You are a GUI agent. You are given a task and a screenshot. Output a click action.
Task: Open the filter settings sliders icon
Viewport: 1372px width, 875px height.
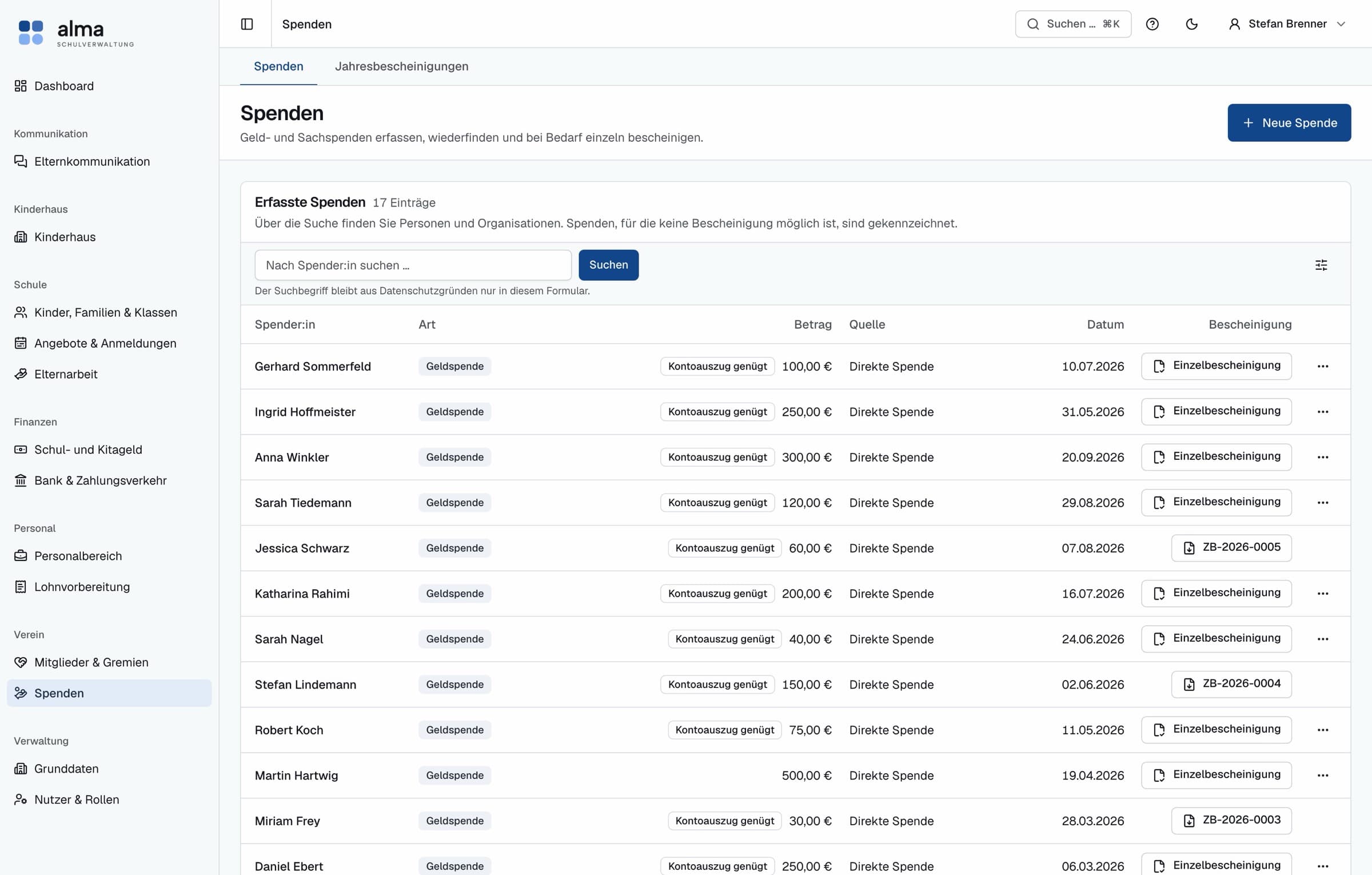(1321, 265)
